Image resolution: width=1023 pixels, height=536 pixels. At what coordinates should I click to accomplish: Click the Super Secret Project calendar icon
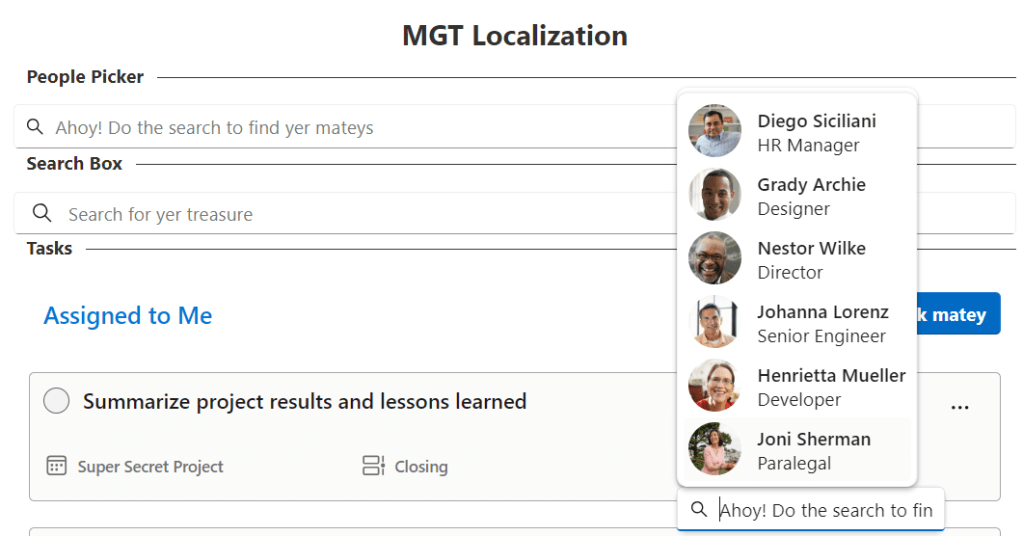point(56,466)
